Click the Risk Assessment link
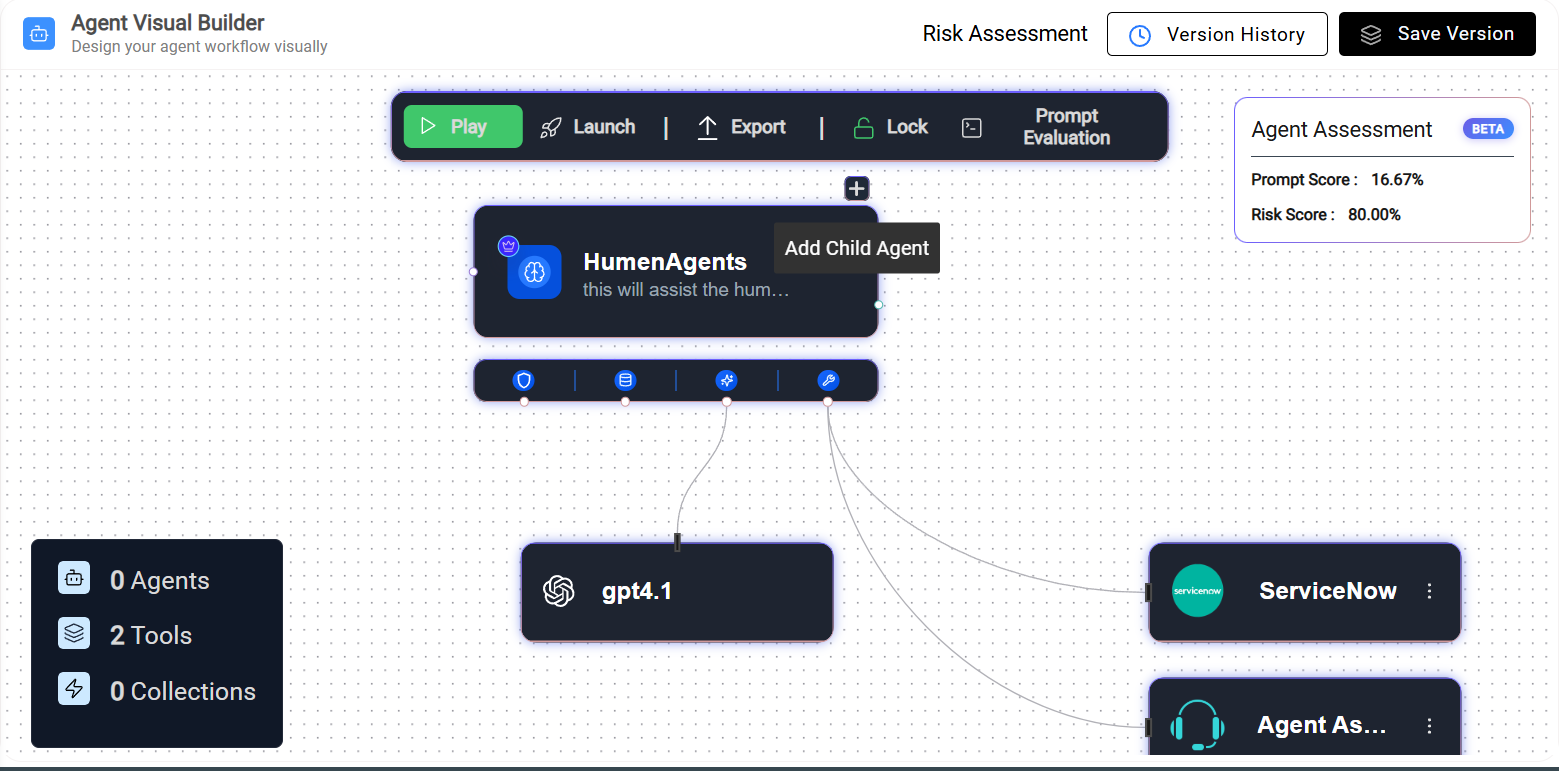1559x771 pixels. pyautogui.click(x=1005, y=34)
